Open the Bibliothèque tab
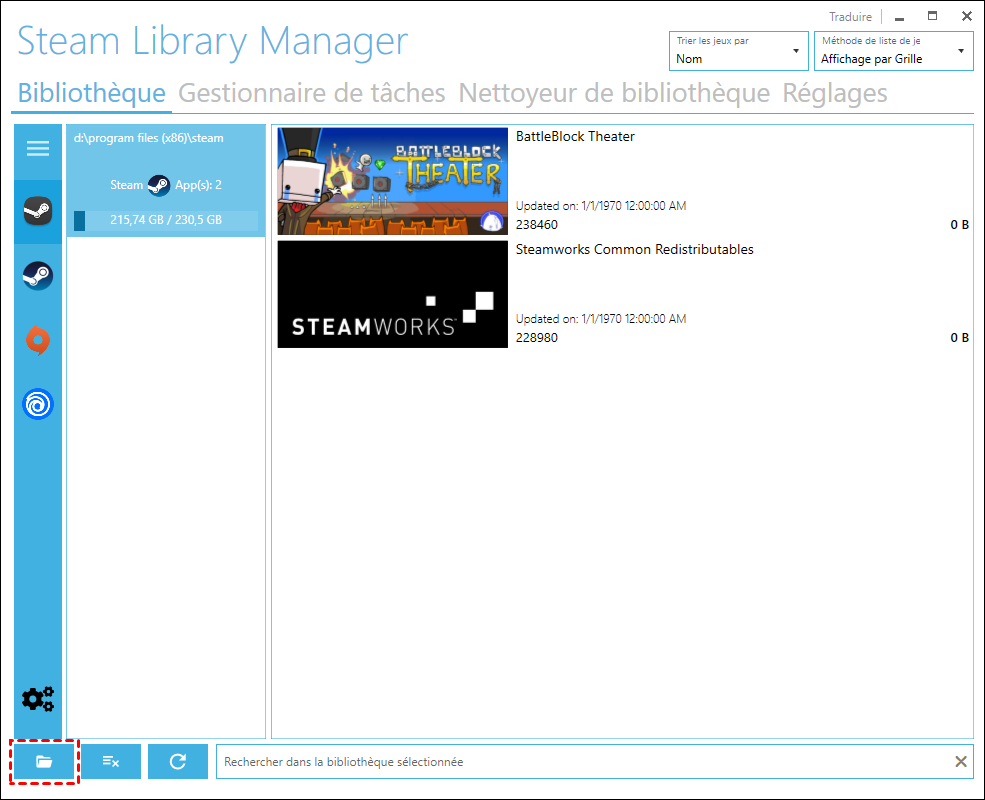The width and height of the screenshot is (985, 800). point(92,93)
